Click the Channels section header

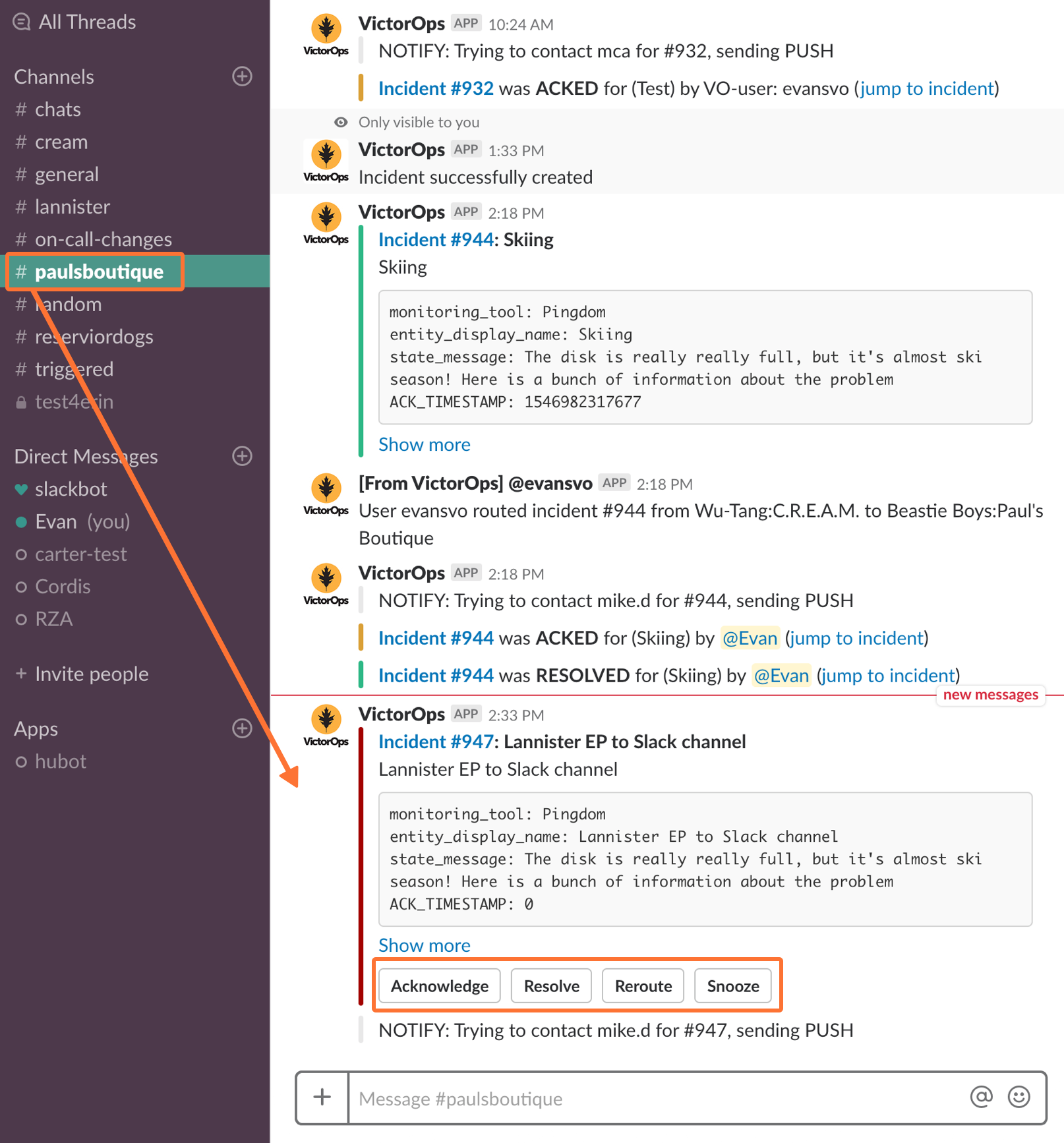coord(54,76)
